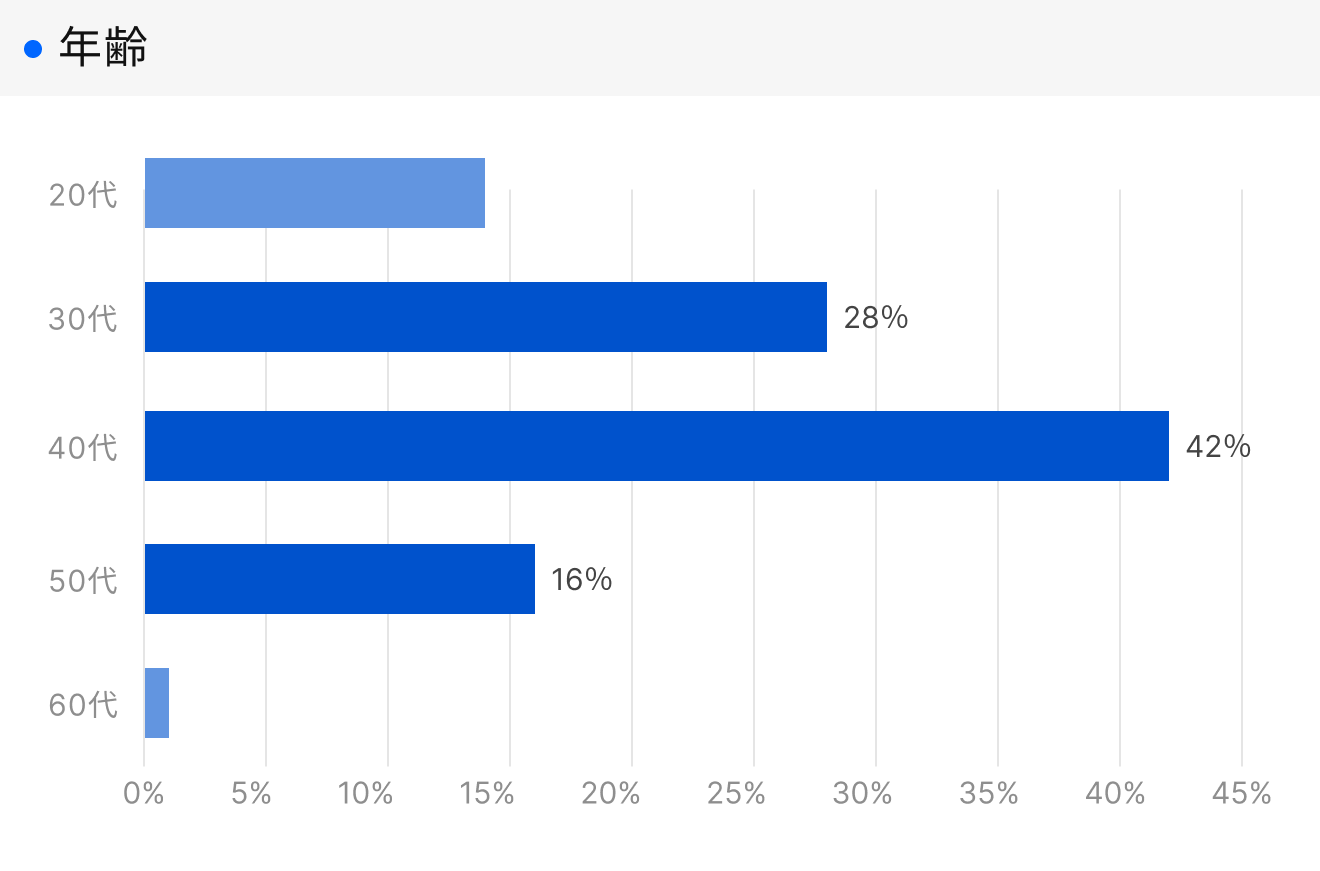Click the longest bar for 40代
Viewport: 1320px width, 871px height.
[656, 446]
